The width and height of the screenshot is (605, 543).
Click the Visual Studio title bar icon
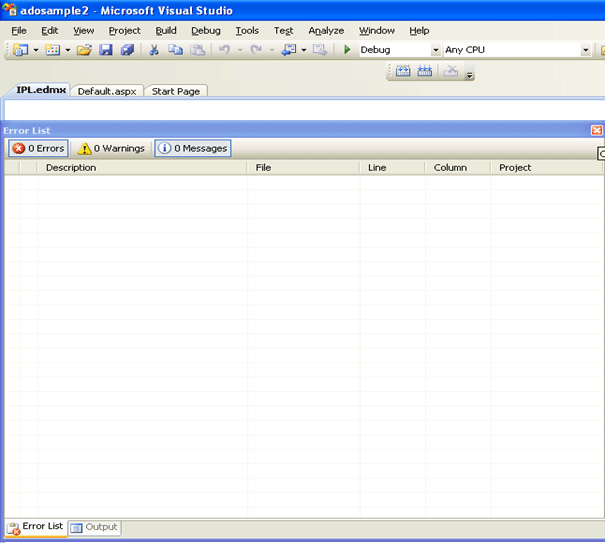coord(9,9)
